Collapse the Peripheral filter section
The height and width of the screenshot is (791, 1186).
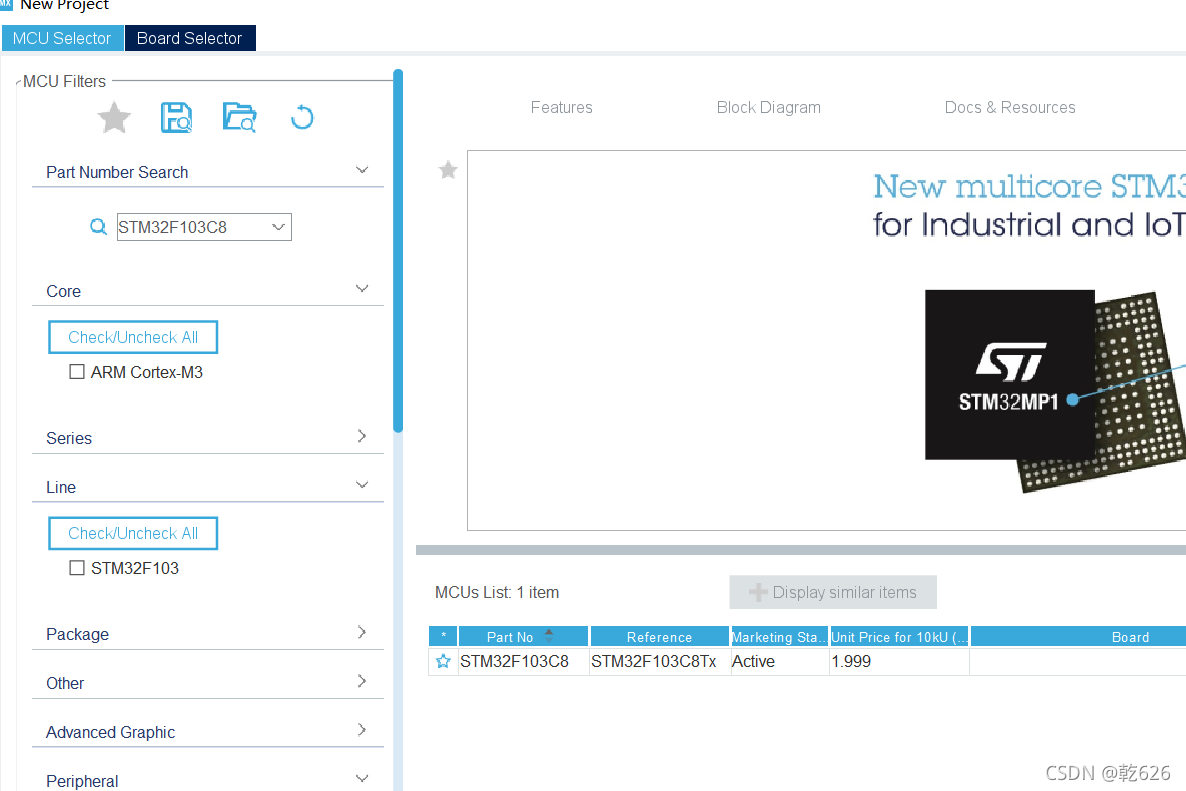click(x=362, y=778)
